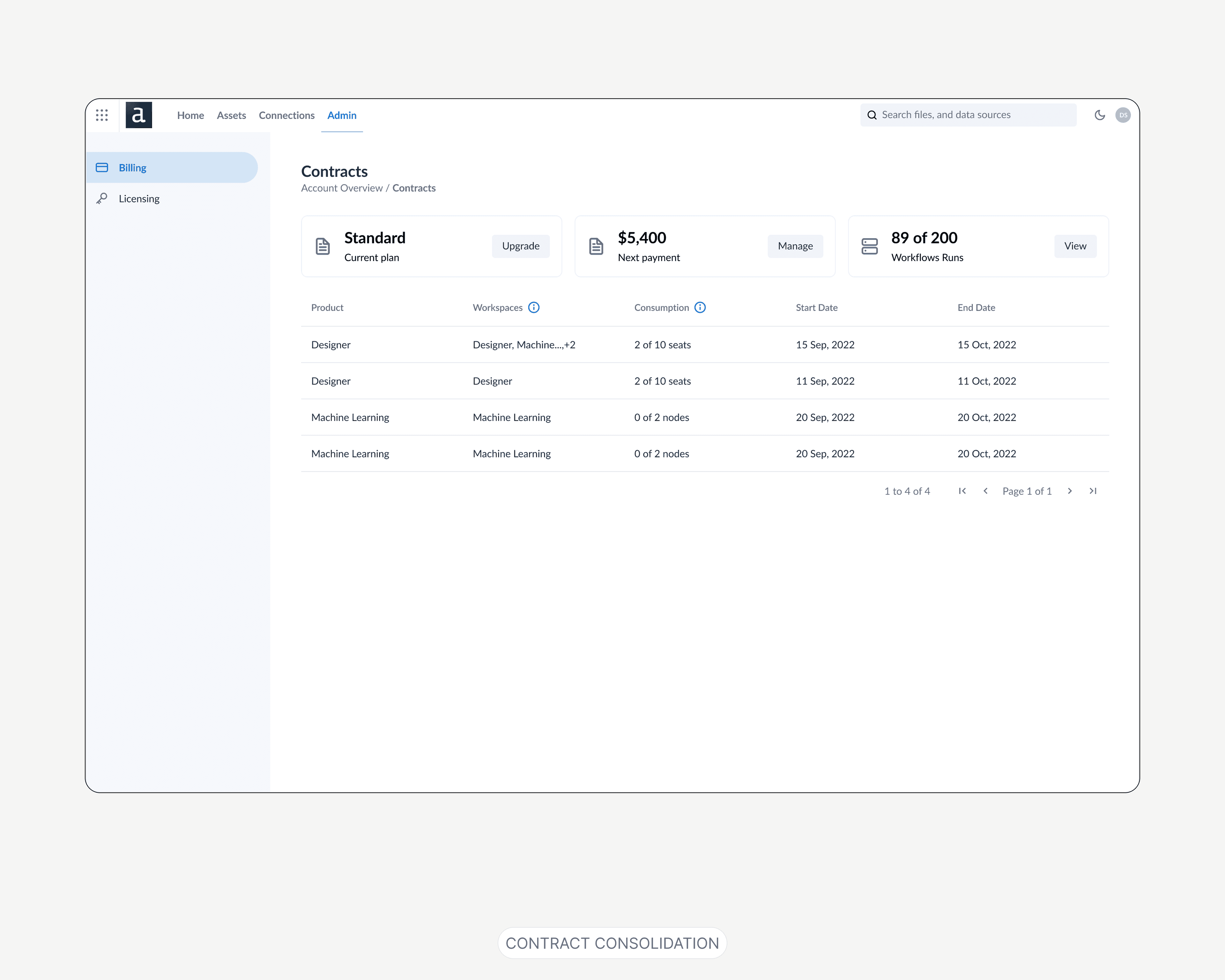Viewport: 1225px width, 980px height.
Task: Select Licensing in the sidebar
Action: click(x=139, y=199)
